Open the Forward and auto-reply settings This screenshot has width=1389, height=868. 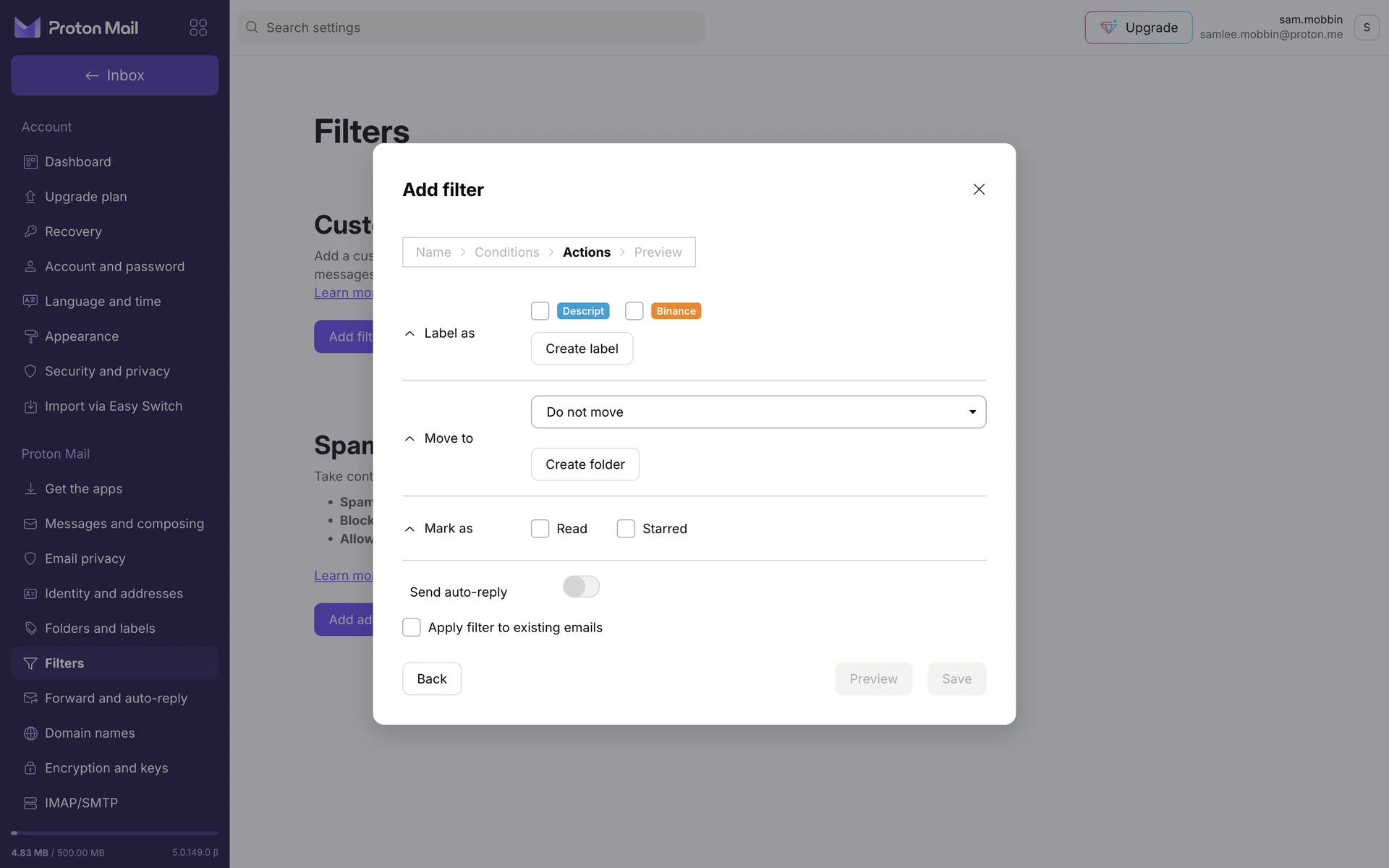(x=116, y=698)
